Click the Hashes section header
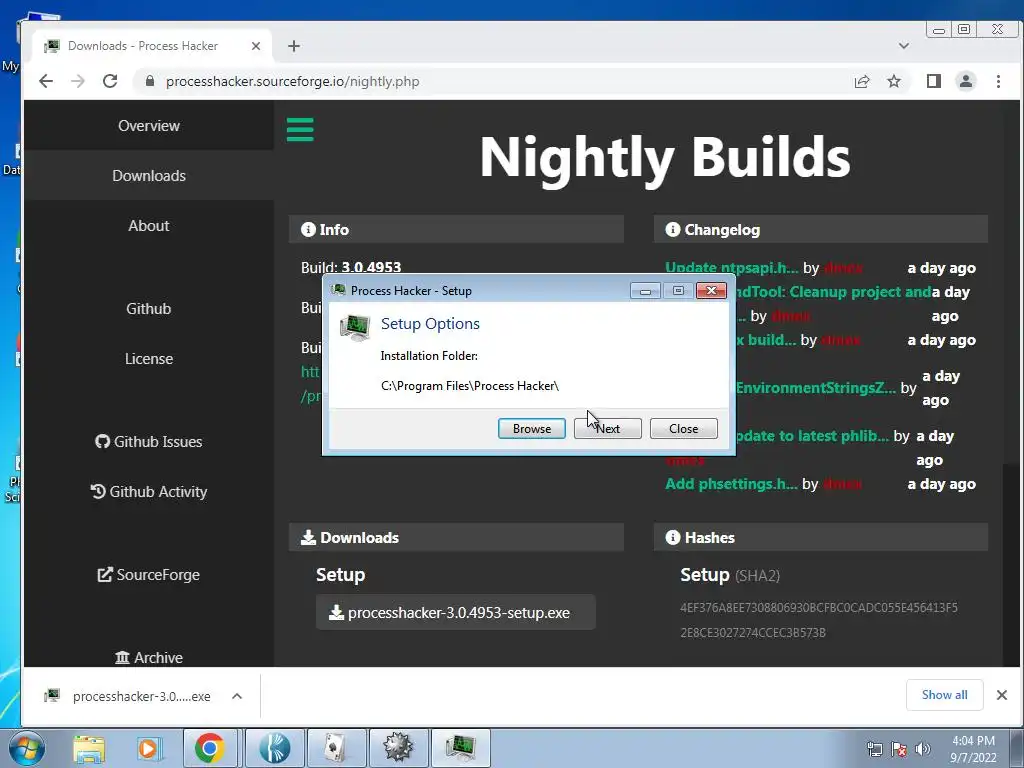The width and height of the screenshot is (1024, 768). point(821,537)
